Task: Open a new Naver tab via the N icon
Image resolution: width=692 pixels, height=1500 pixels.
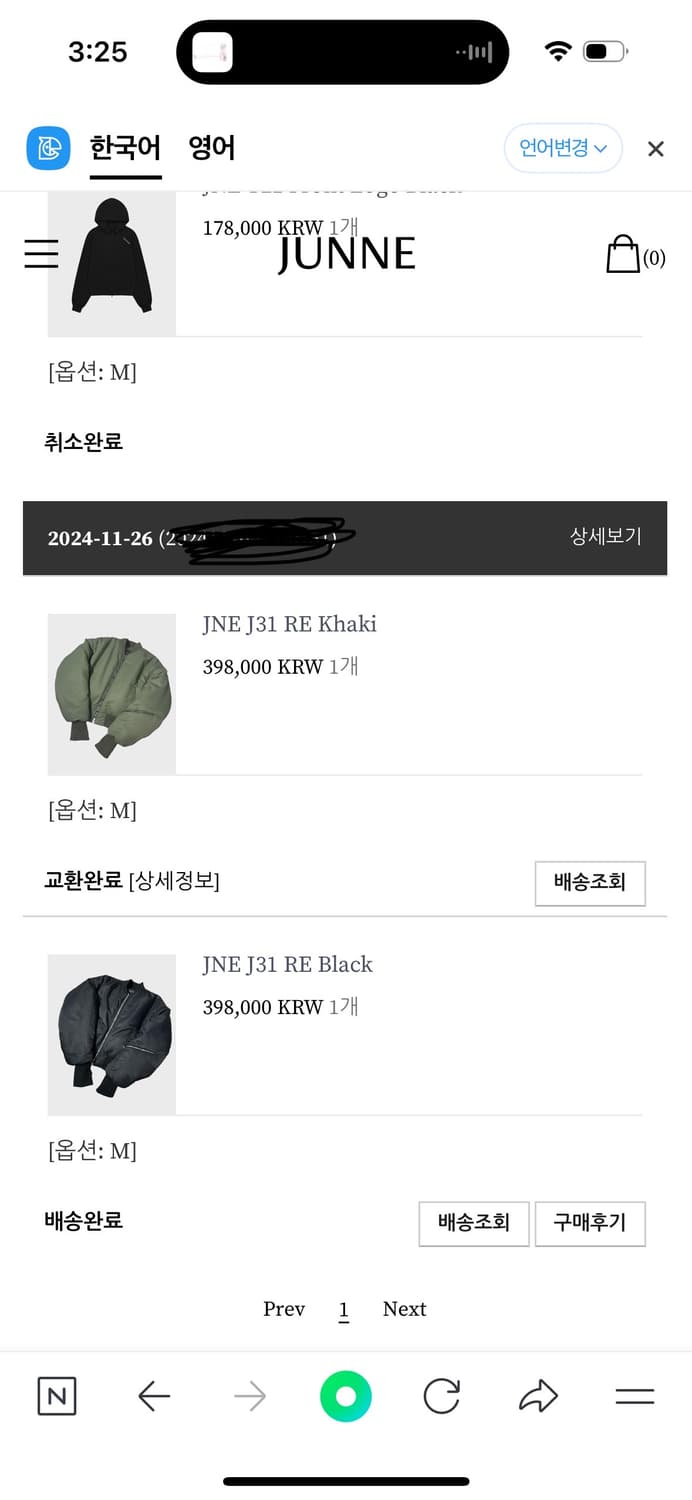Action: pyautogui.click(x=56, y=1397)
